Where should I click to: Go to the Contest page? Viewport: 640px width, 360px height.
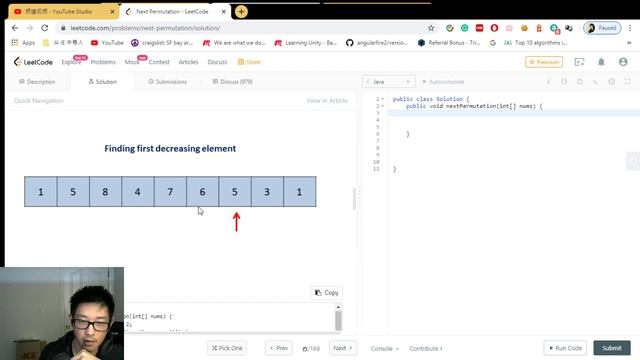tap(159, 62)
